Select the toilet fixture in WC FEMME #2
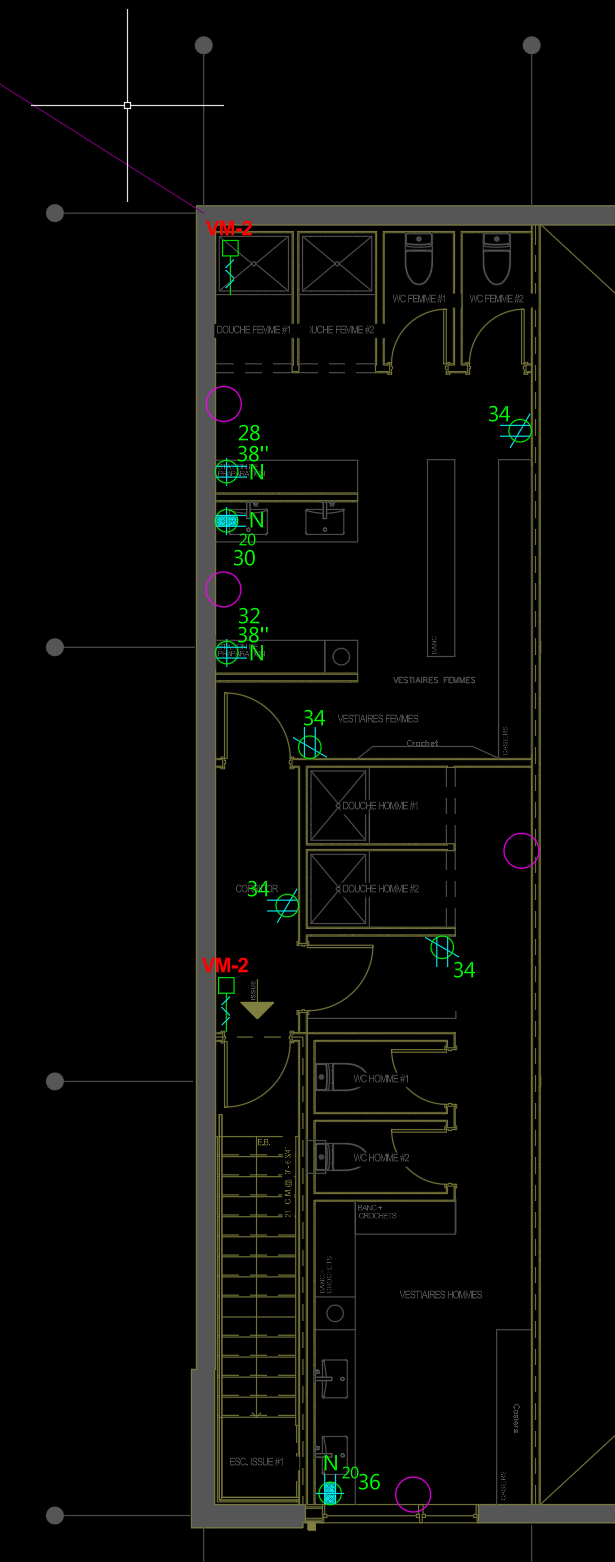The height and width of the screenshot is (1562, 615). pos(497,260)
